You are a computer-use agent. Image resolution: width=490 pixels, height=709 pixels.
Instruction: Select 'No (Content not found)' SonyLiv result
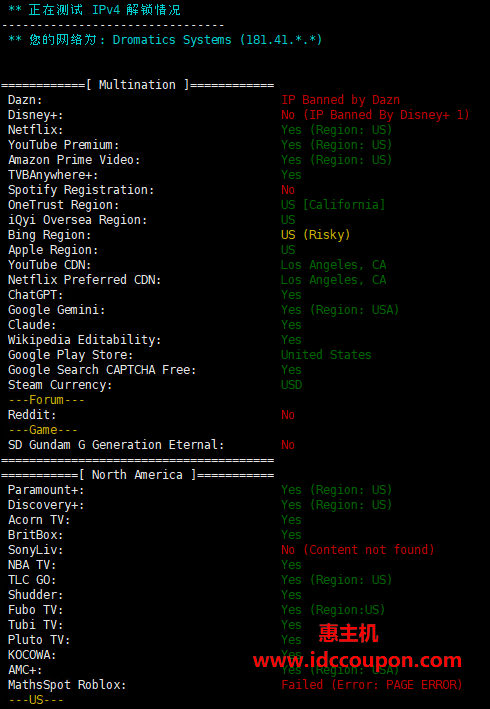coord(358,550)
